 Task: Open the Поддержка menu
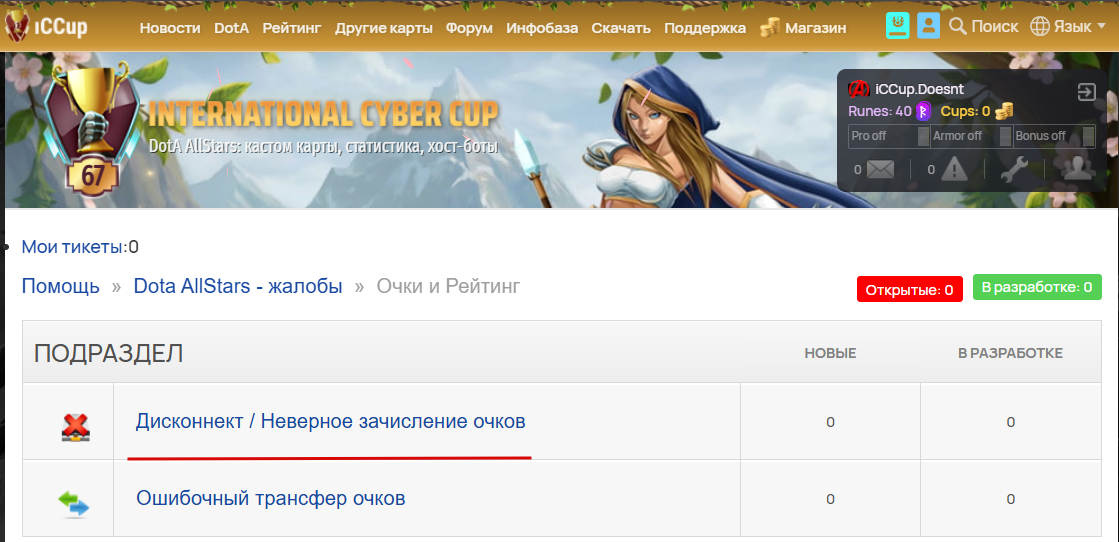[705, 29]
